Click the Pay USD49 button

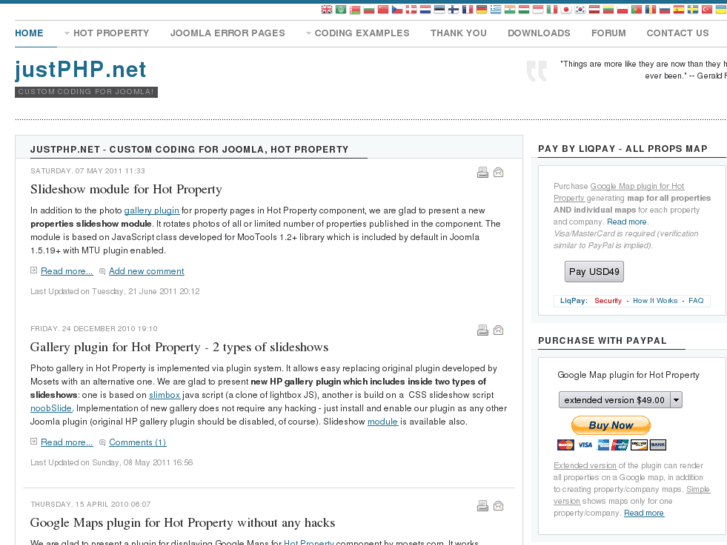click(594, 271)
